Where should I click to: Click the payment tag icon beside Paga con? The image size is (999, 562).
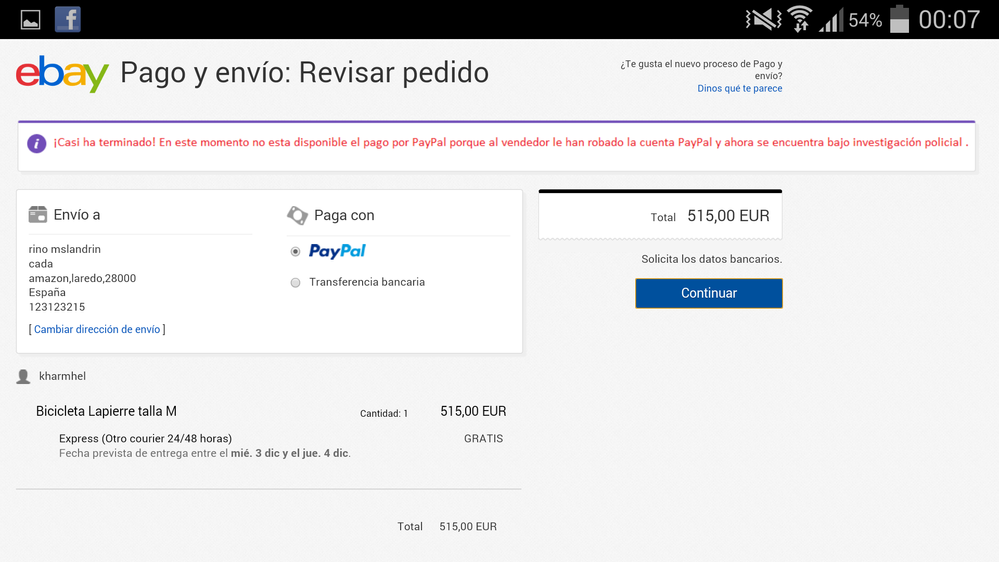(297, 215)
